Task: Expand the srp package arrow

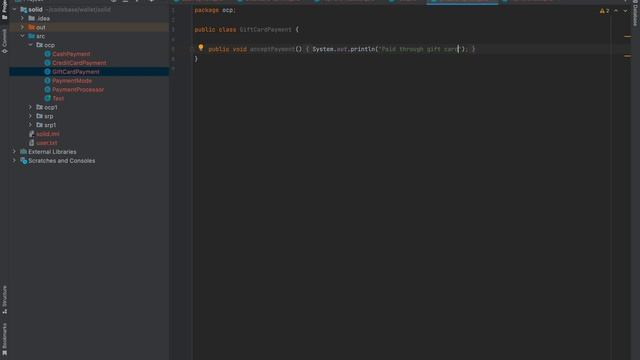Action: click(30, 116)
